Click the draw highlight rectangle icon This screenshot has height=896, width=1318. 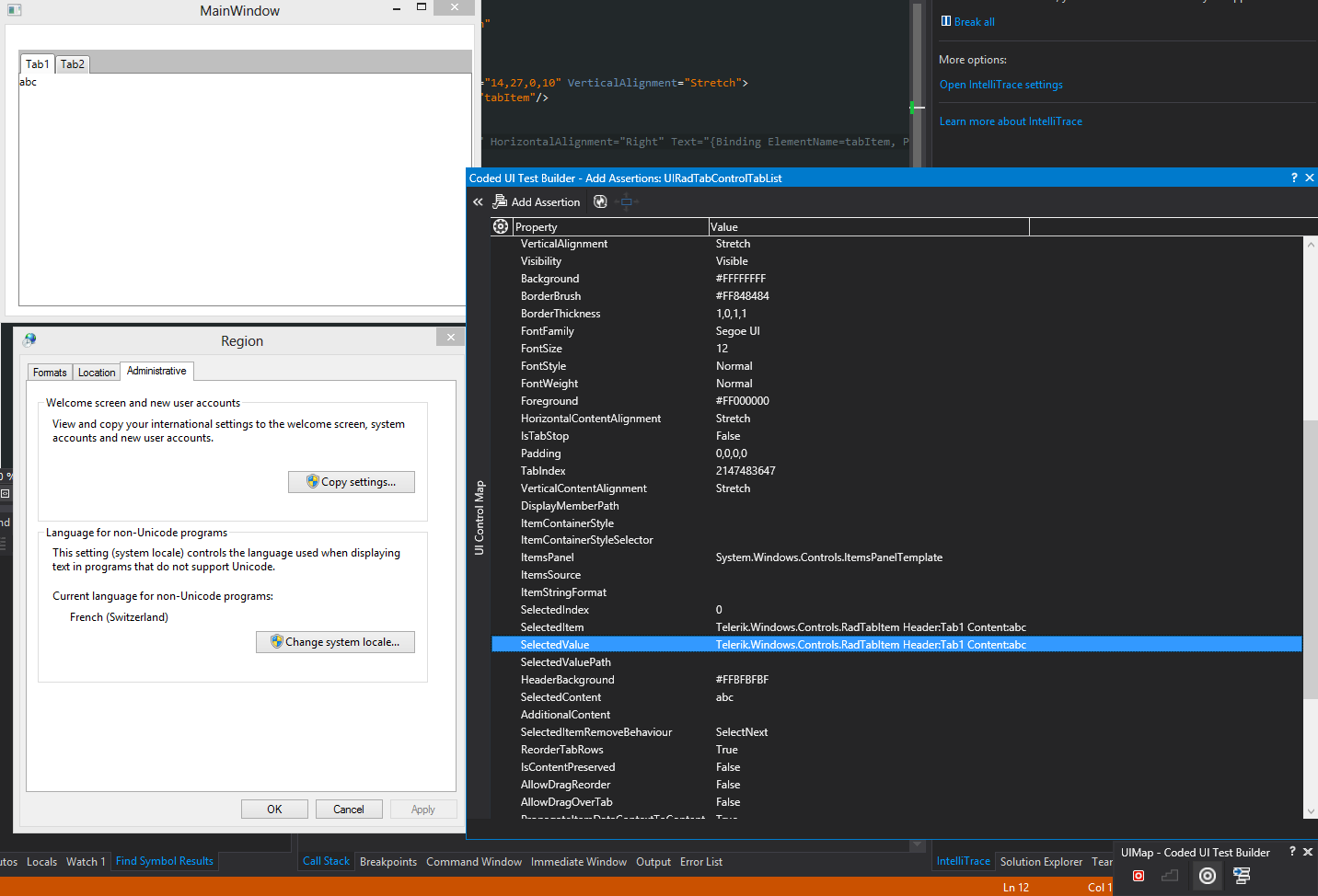click(x=626, y=201)
